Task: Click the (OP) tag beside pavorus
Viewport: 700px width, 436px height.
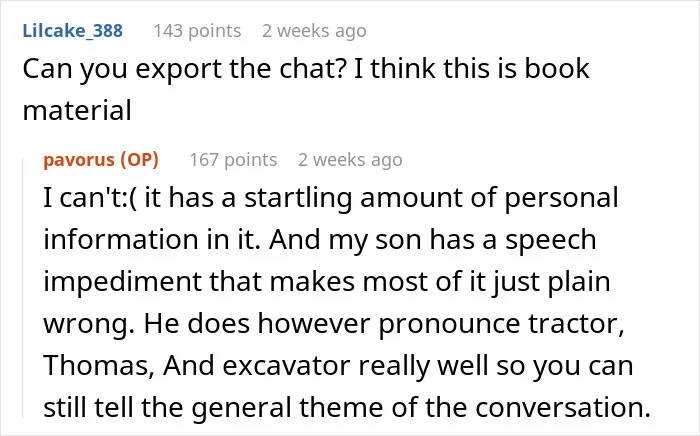Action: 140,160
